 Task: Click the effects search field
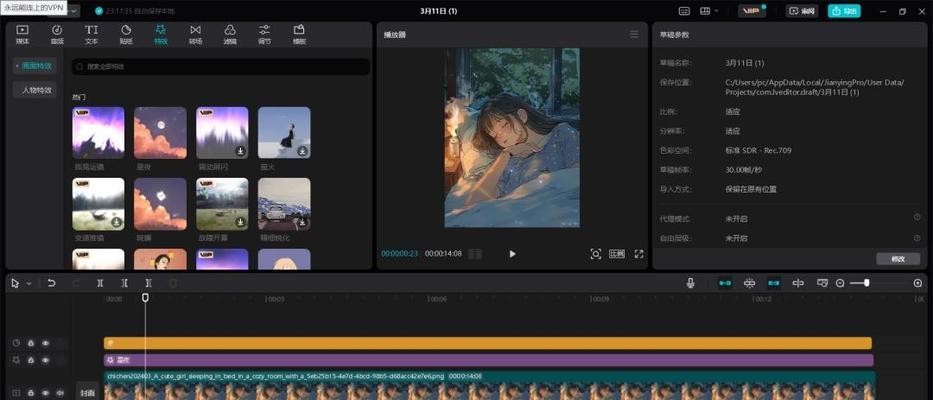[x=221, y=67]
